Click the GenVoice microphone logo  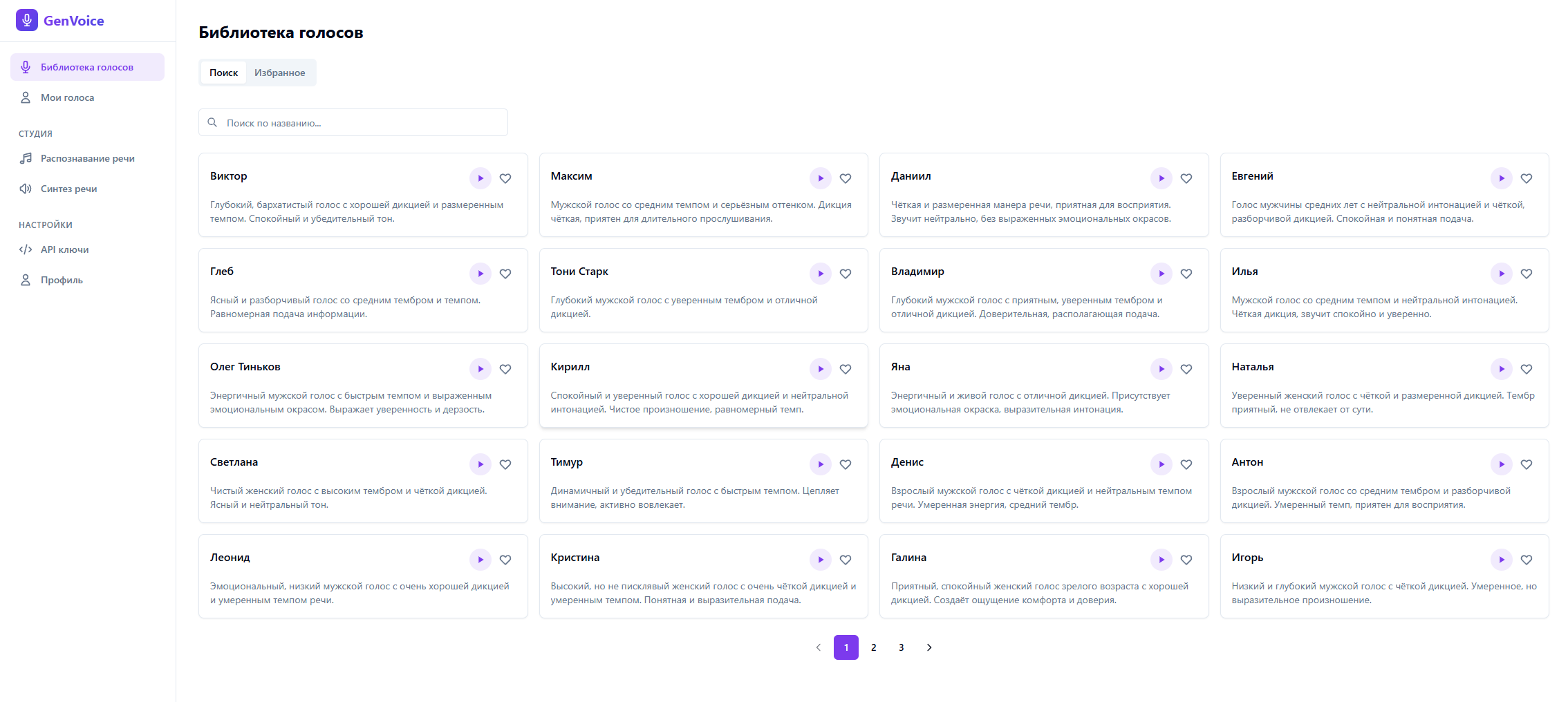pyautogui.click(x=26, y=20)
